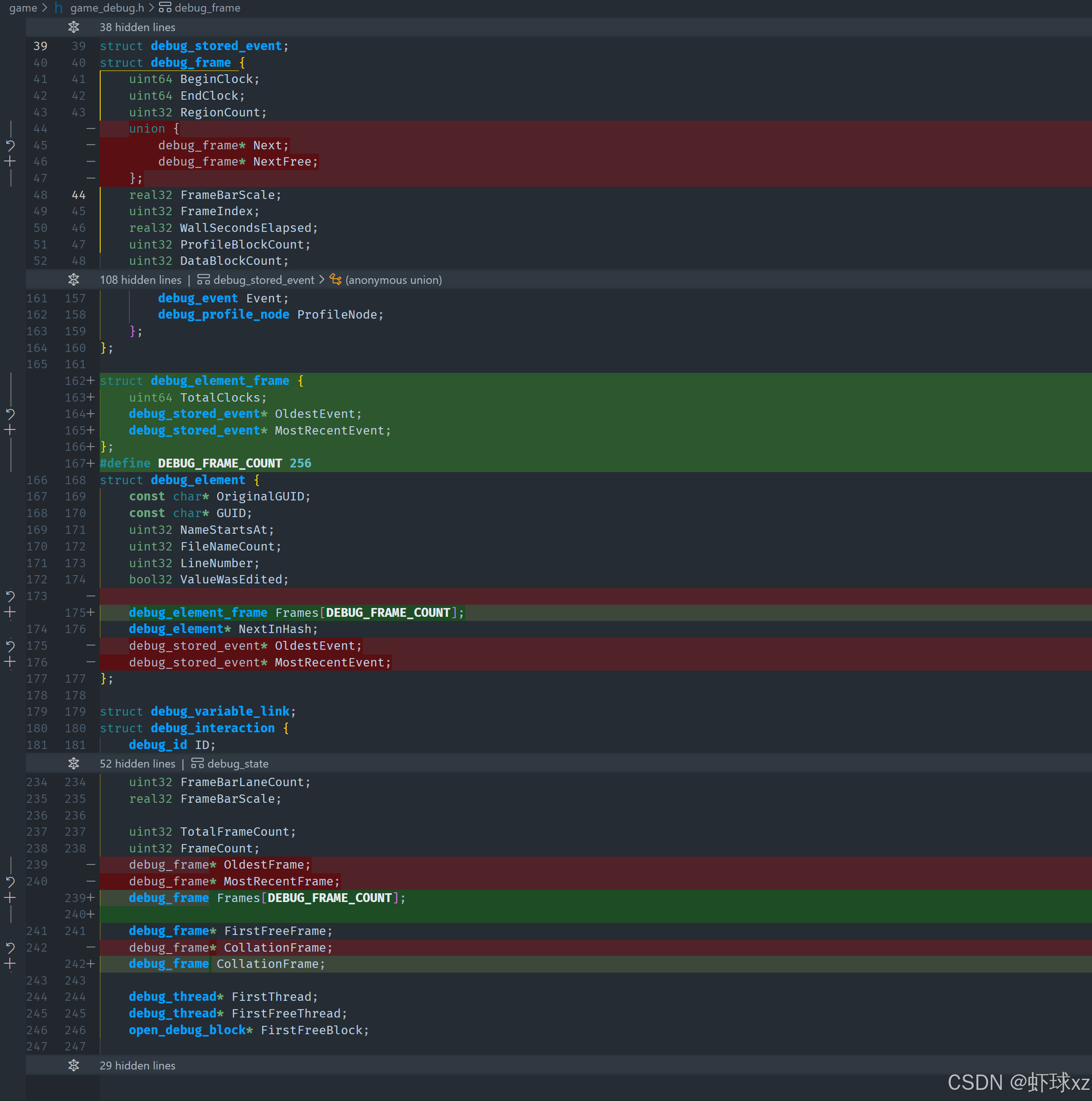The height and width of the screenshot is (1101, 1092).
Task: Stage the added debug_element_frame struct block
Action: tap(10, 430)
